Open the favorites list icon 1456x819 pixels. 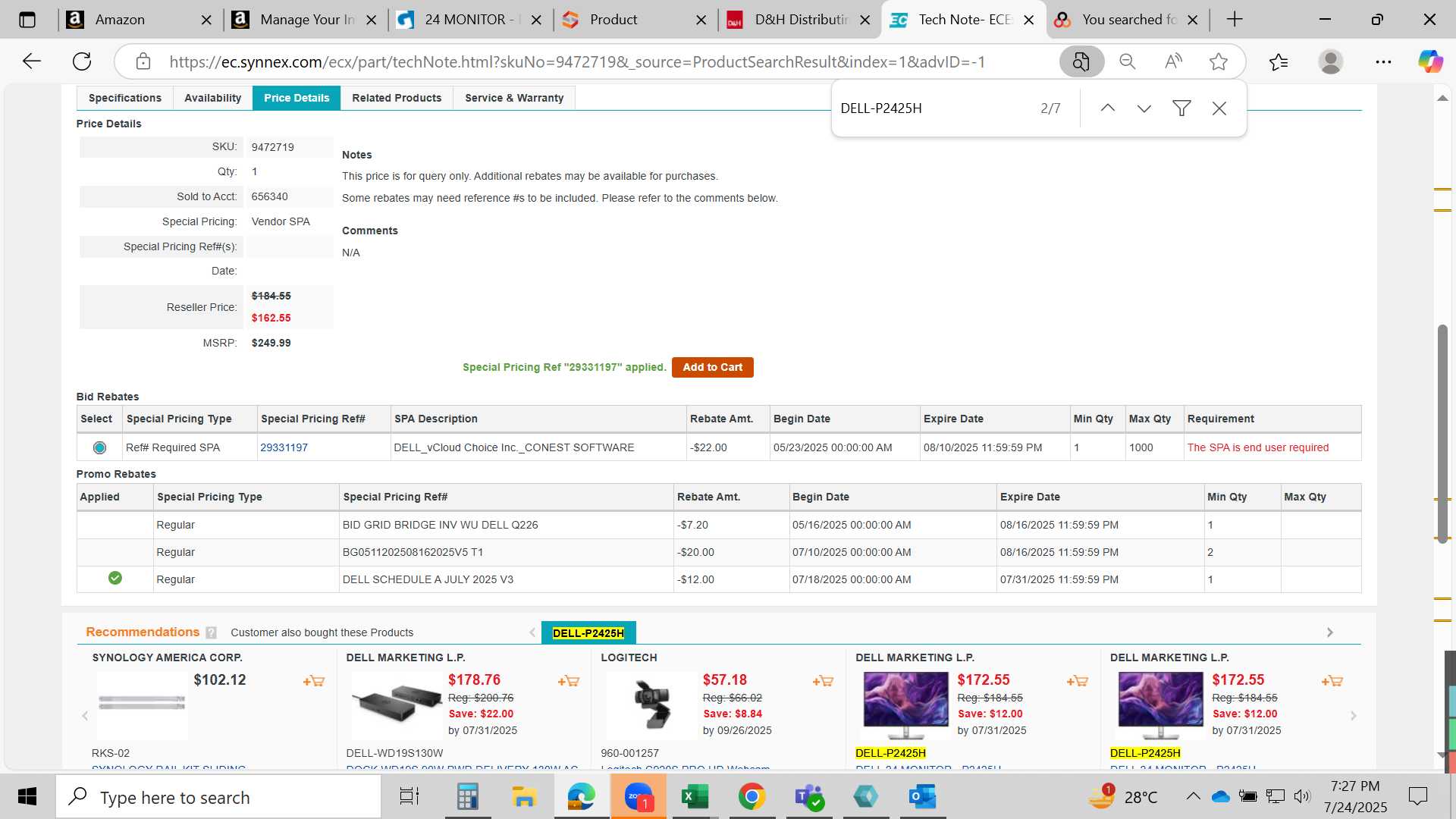(x=1279, y=61)
